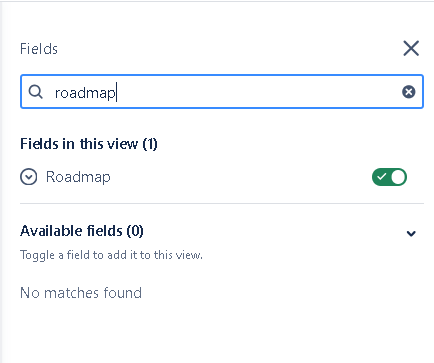Click the divider line below Roadmap row
The width and height of the screenshot is (434, 363).
(222, 203)
